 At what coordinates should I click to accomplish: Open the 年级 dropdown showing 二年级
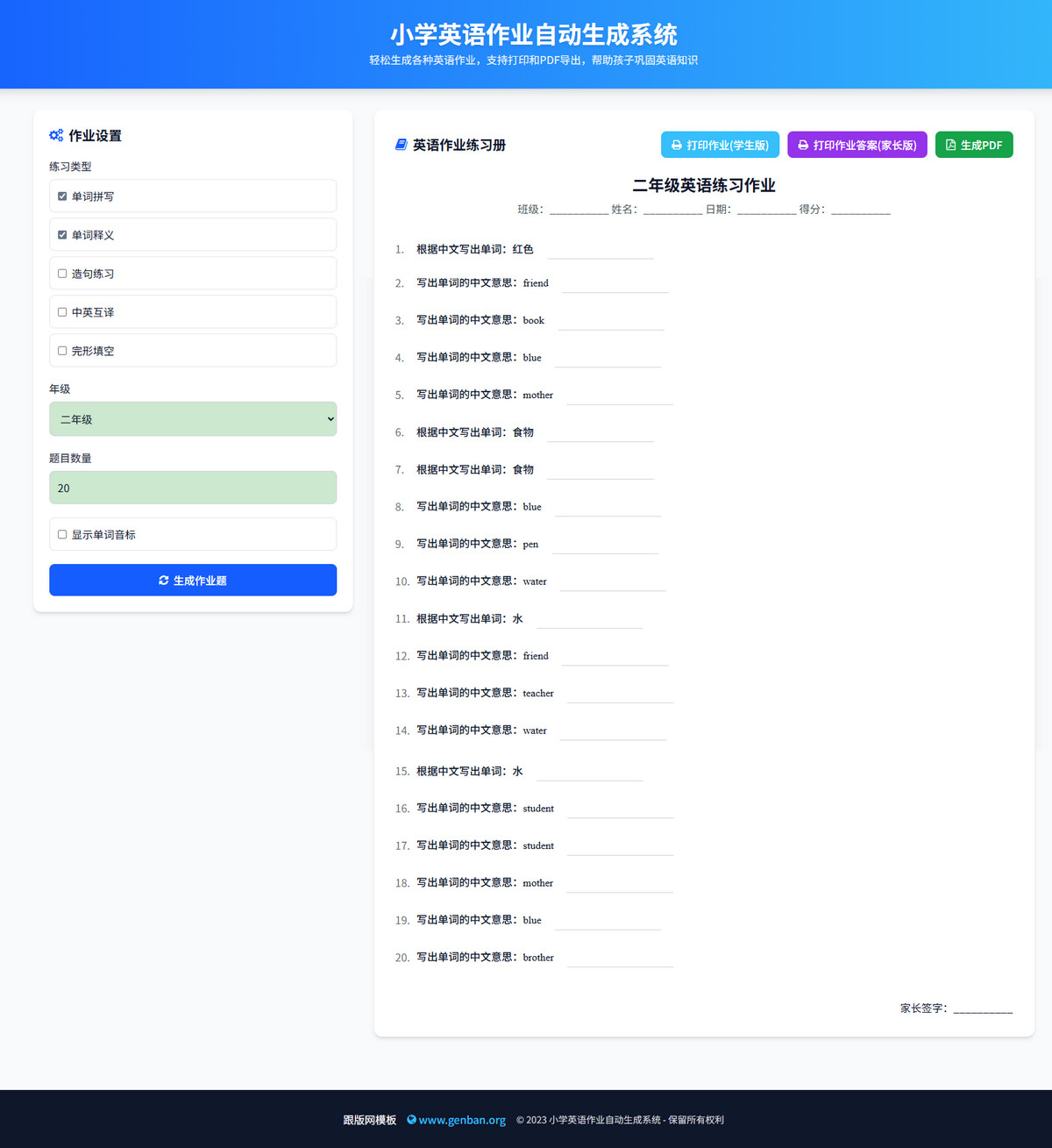click(x=193, y=419)
